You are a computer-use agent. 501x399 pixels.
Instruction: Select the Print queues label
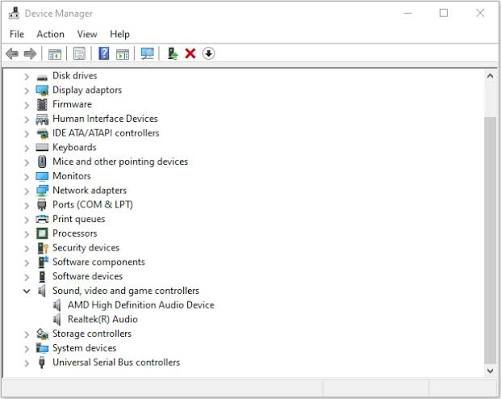click(79, 219)
